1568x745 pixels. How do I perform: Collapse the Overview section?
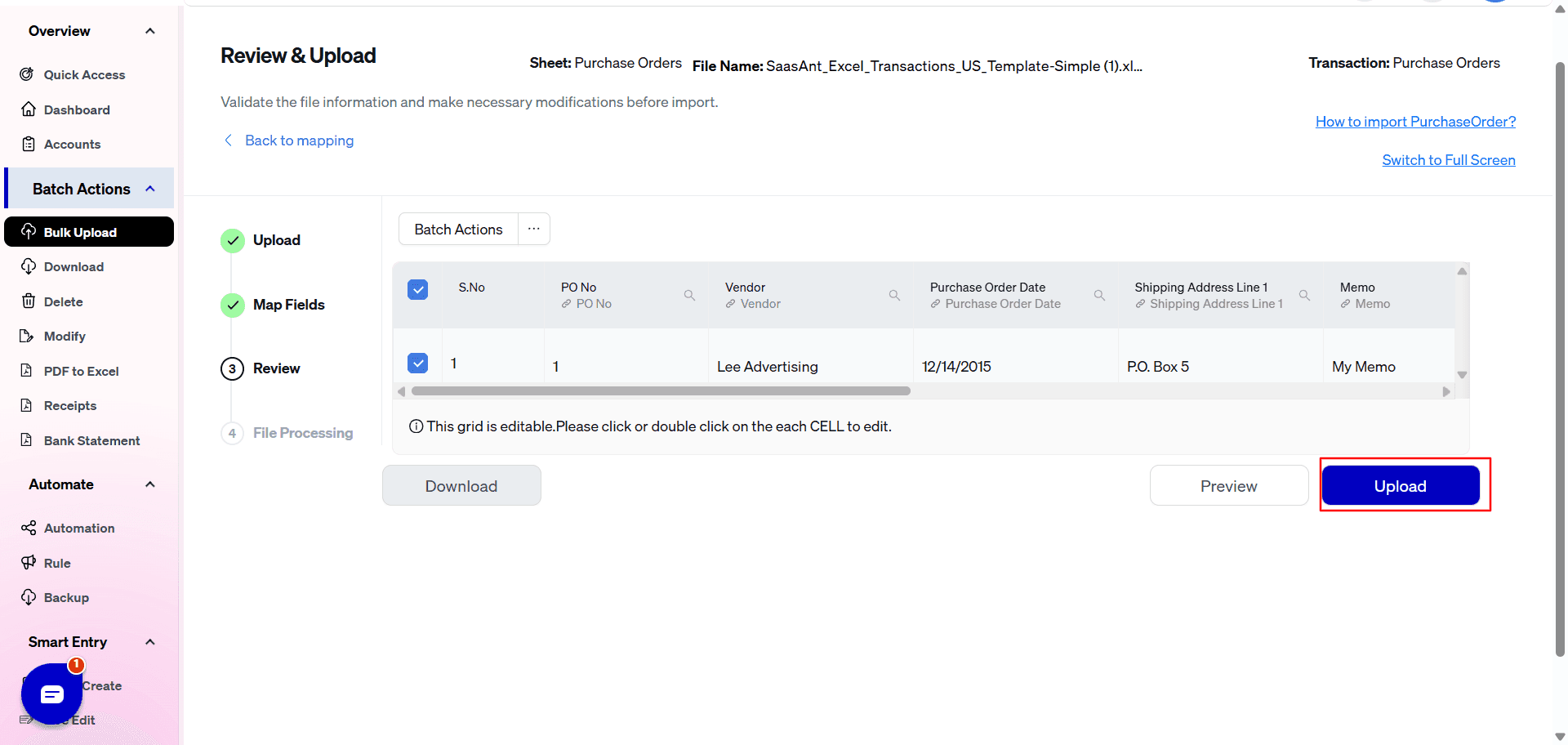coord(150,31)
